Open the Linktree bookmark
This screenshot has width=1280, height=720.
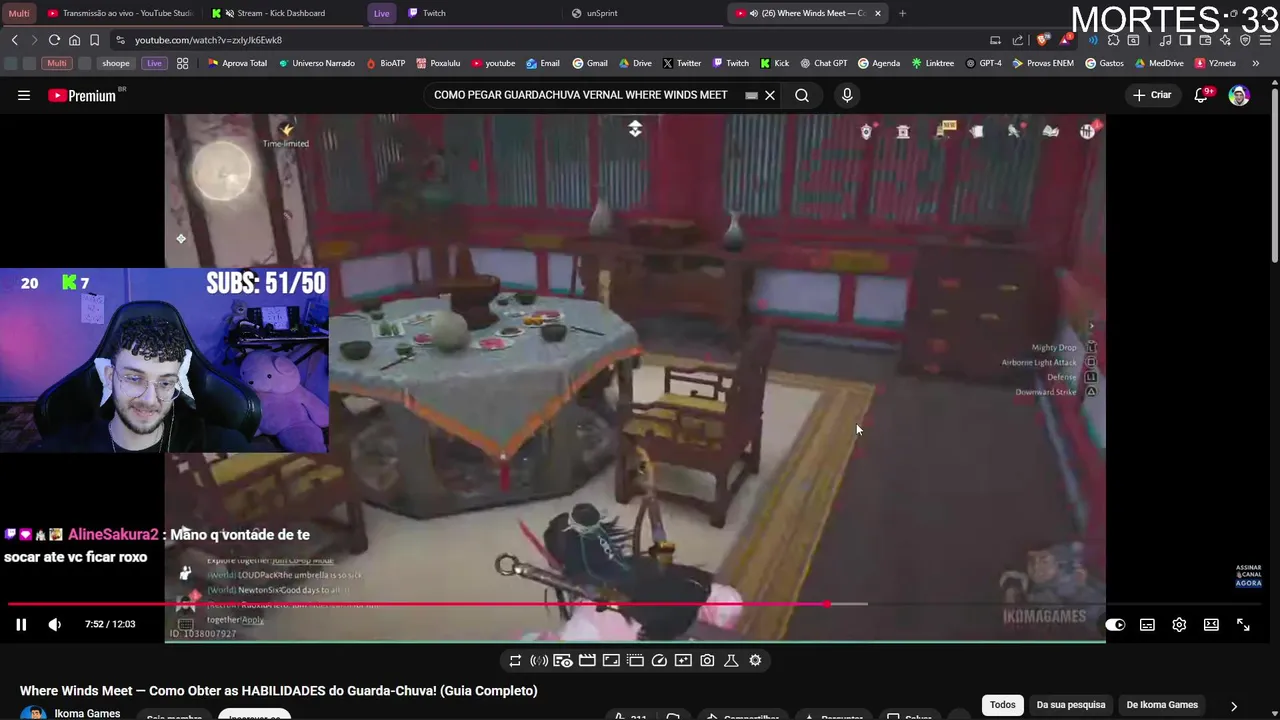[932, 63]
